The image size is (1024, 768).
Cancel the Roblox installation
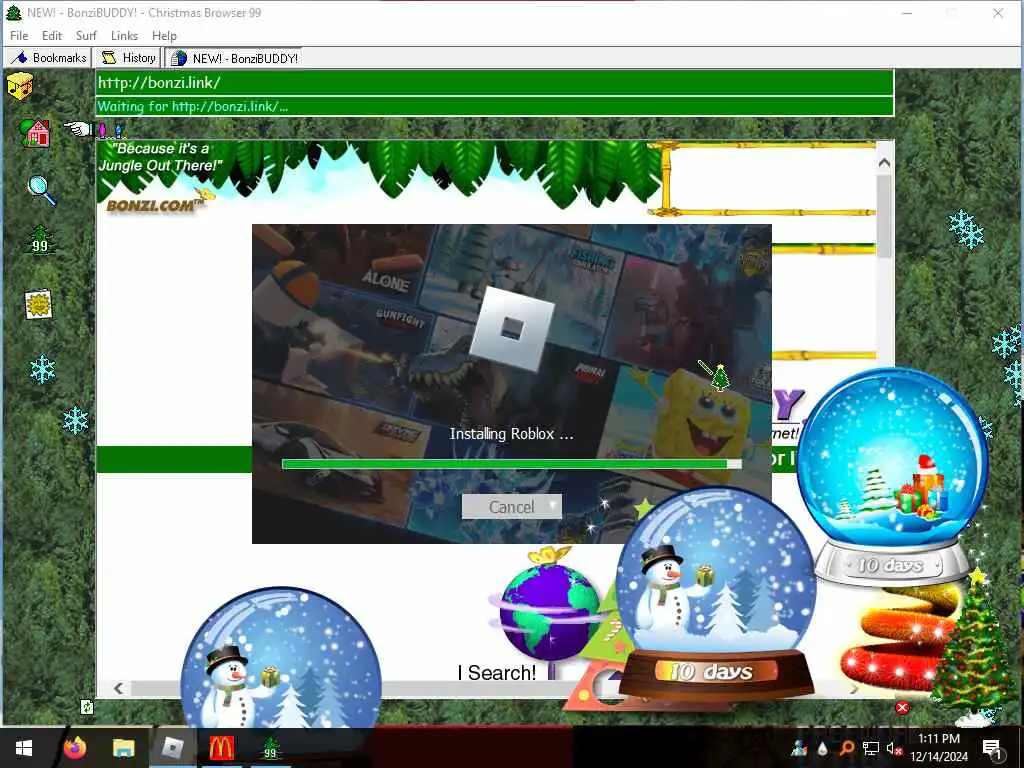511,507
